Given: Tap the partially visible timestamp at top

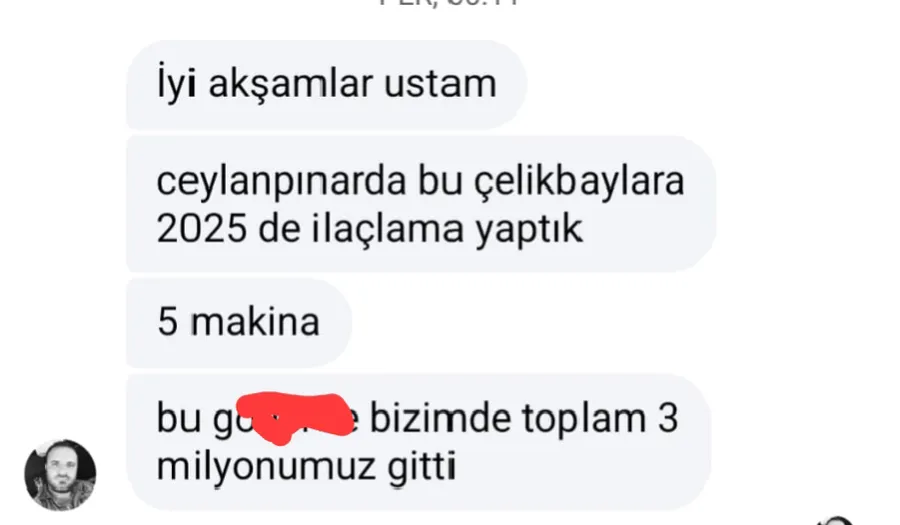Looking at the screenshot, I should pyautogui.click(x=449, y=3).
